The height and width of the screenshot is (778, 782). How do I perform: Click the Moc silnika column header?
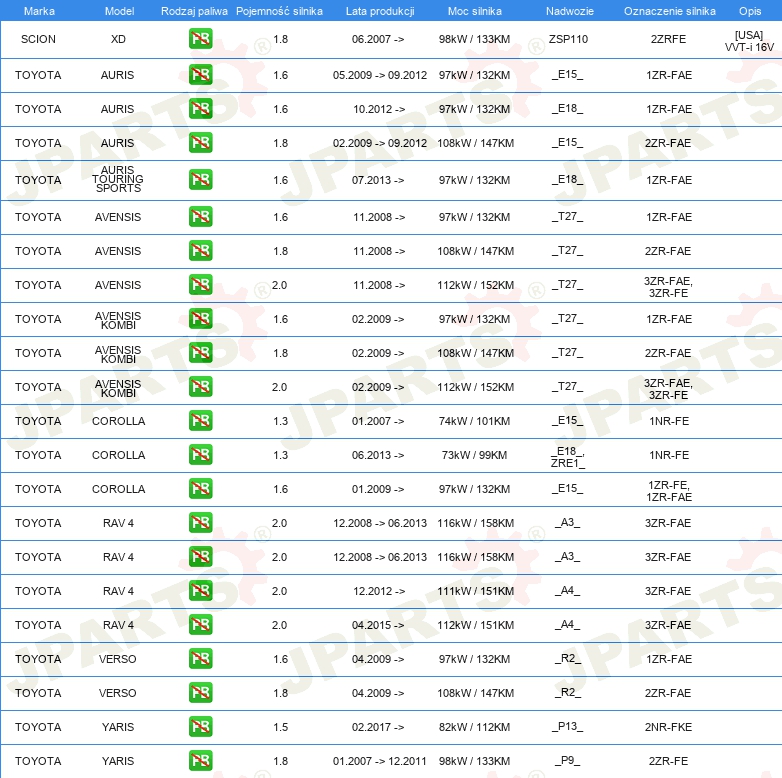click(475, 11)
